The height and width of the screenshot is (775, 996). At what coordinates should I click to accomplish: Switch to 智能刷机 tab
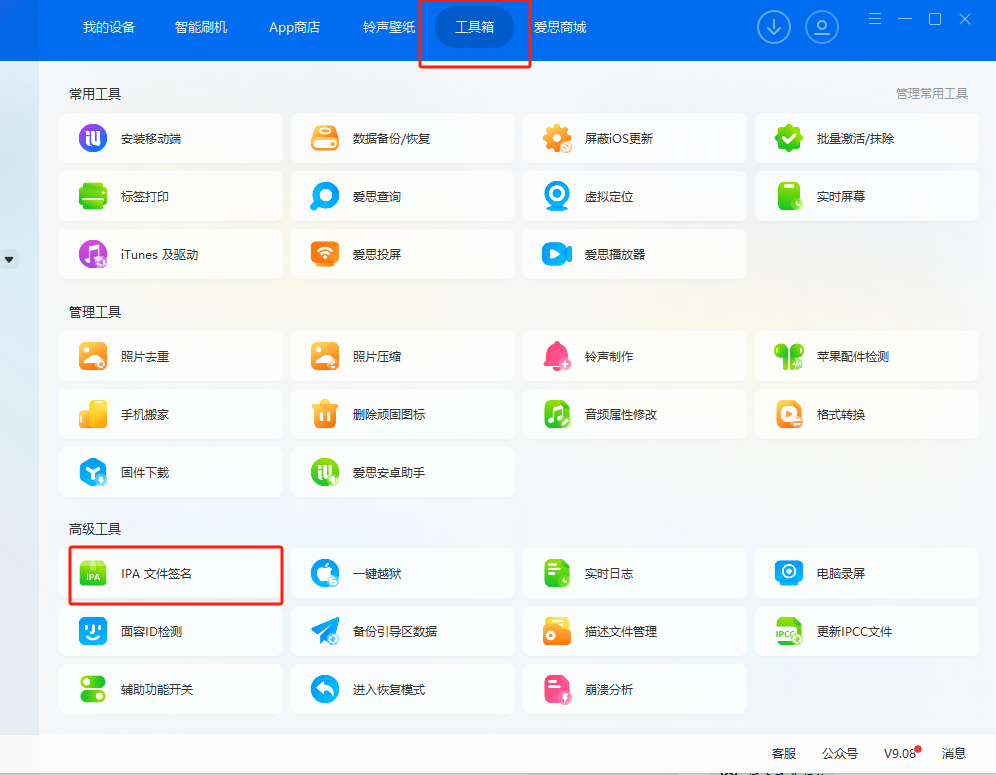tap(201, 27)
